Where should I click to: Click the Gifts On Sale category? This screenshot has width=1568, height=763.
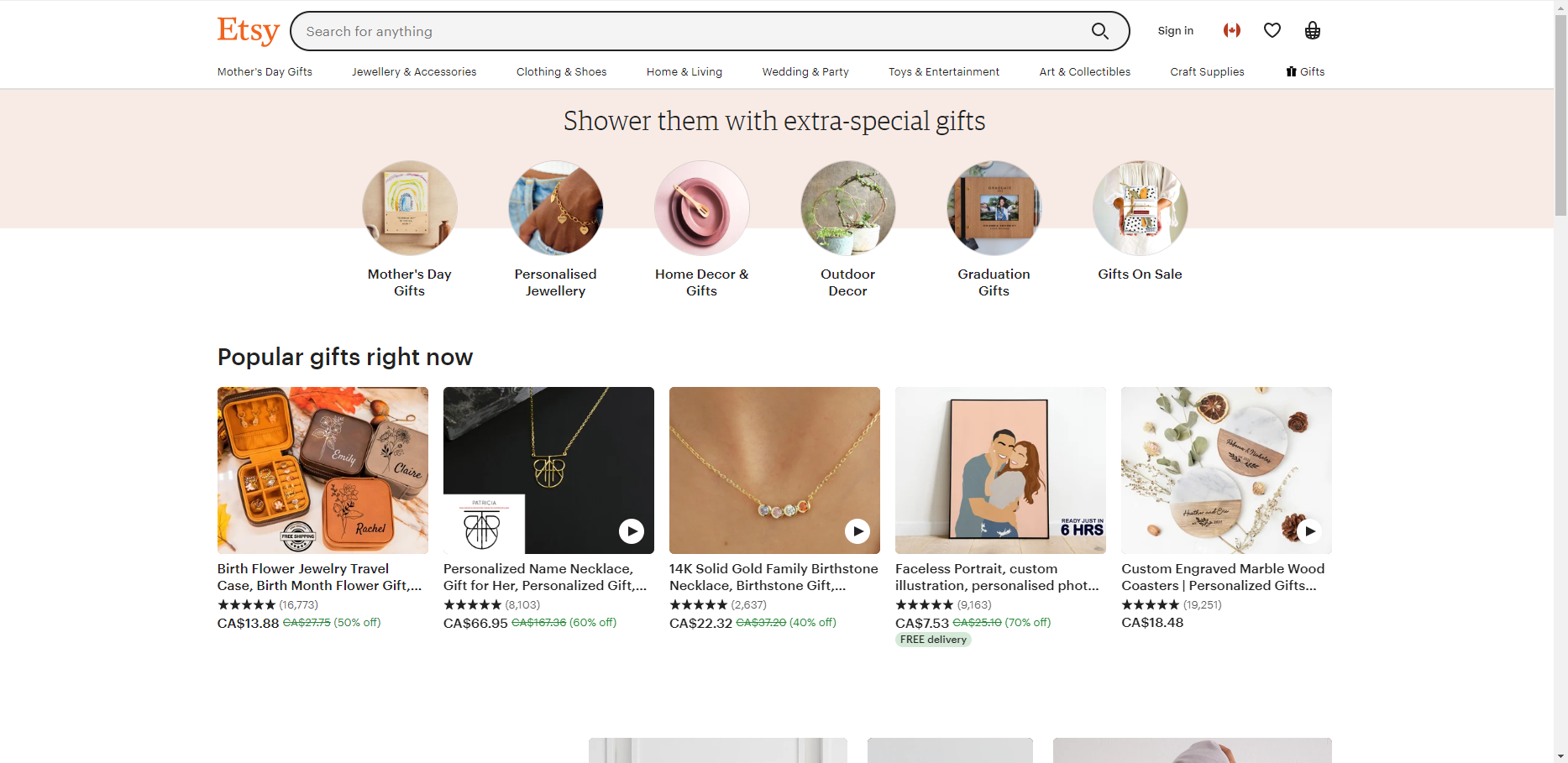pyautogui.click(x=1140, y=274)
